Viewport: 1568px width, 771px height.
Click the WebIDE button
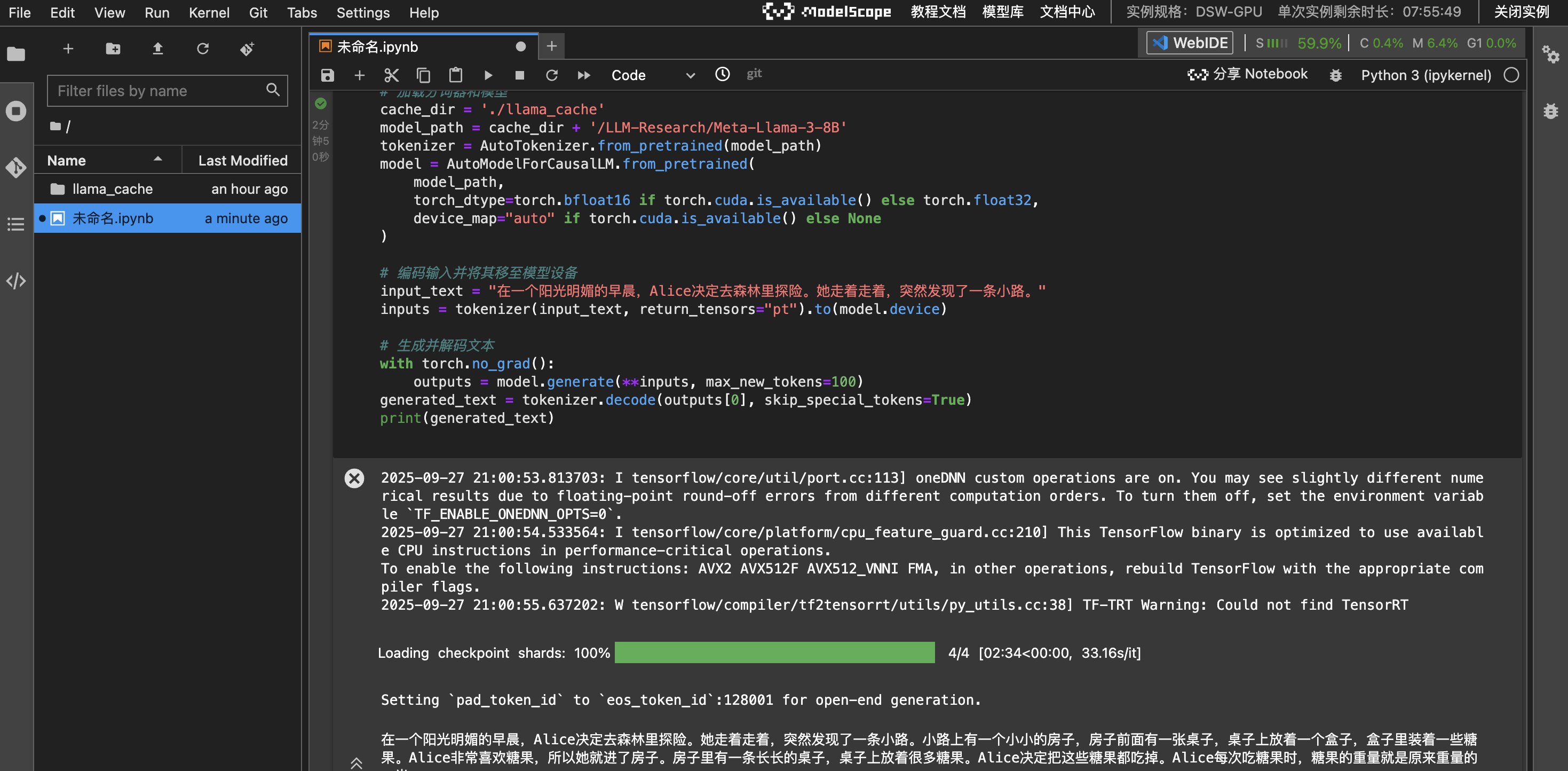[x=1190, y=43]
